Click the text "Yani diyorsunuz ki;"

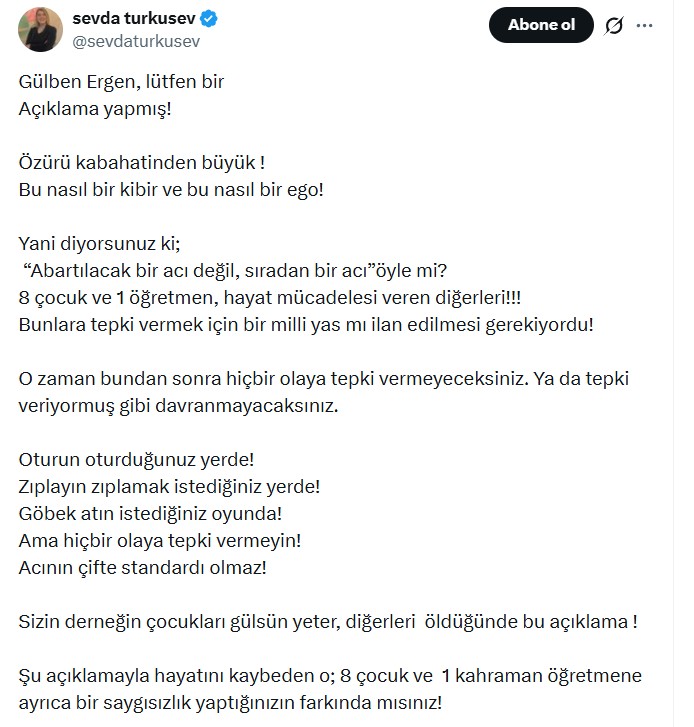(97, 242)
